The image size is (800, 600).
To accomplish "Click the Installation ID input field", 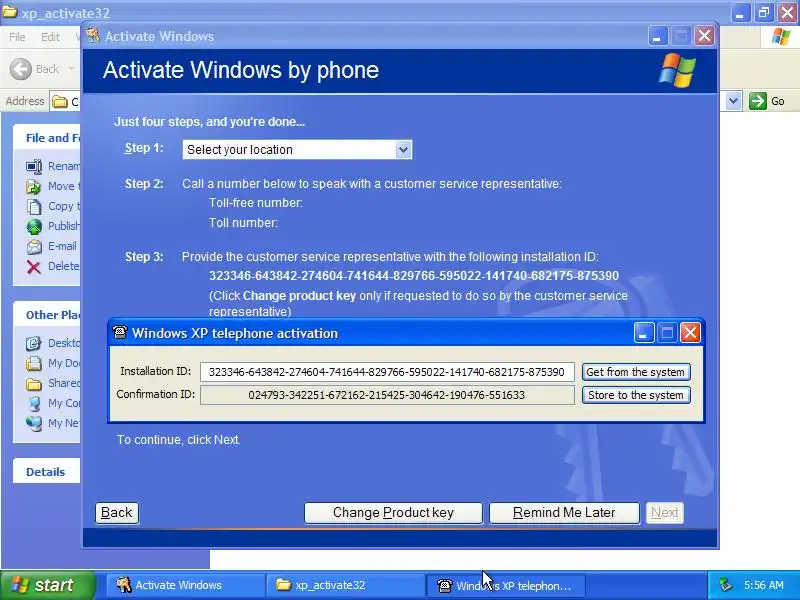I will click(387, 372).
